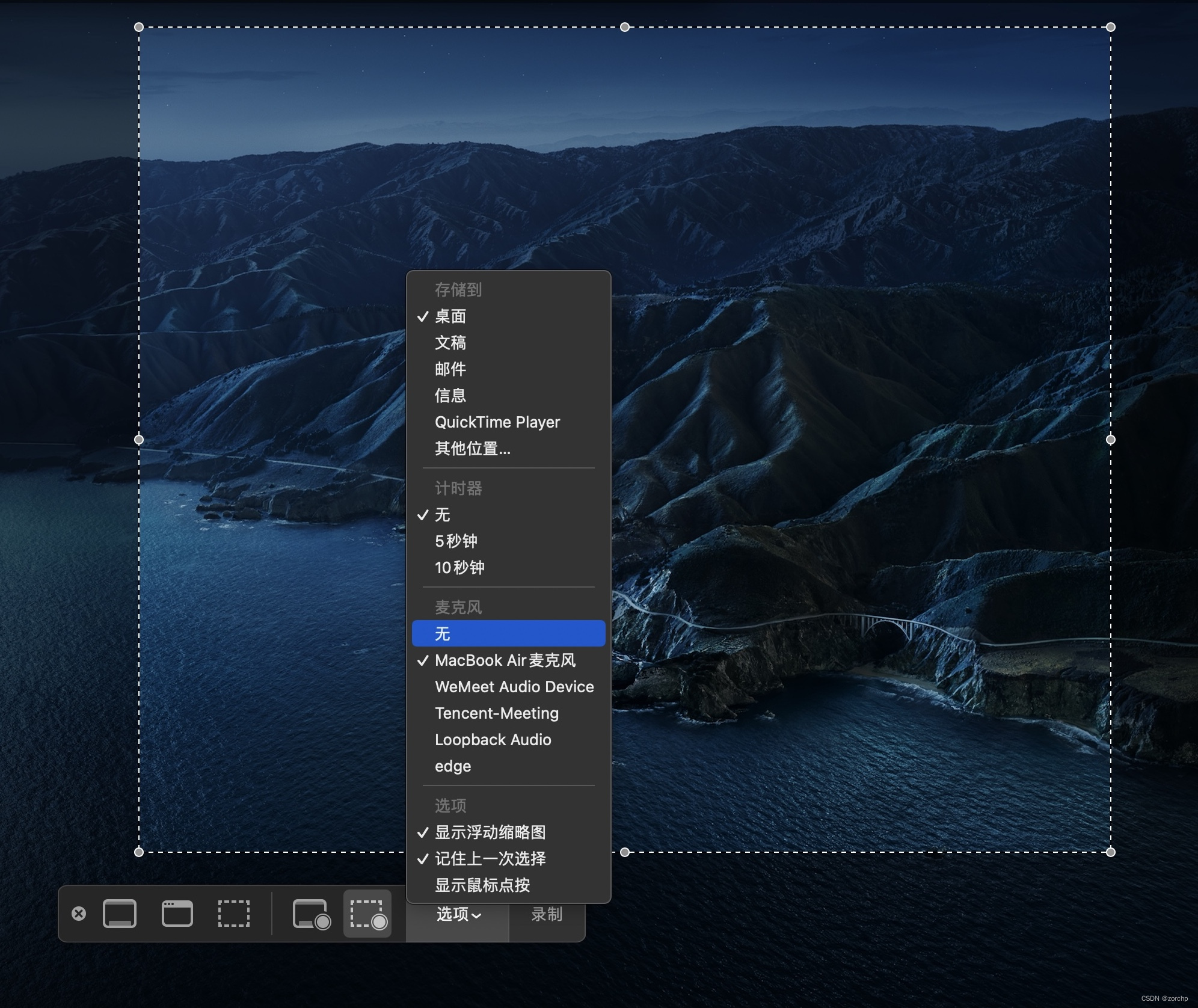
Task: Toggle 记住上一次选择 option
Action: (490, 859)
